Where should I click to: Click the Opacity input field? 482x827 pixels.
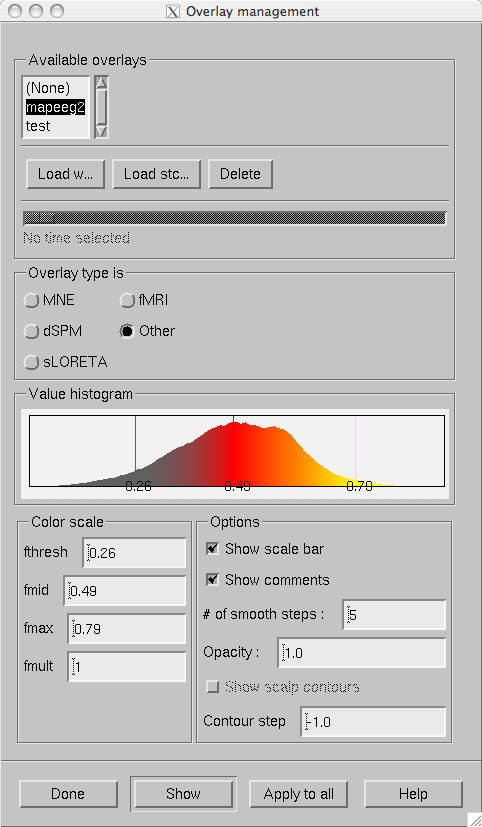362,653
